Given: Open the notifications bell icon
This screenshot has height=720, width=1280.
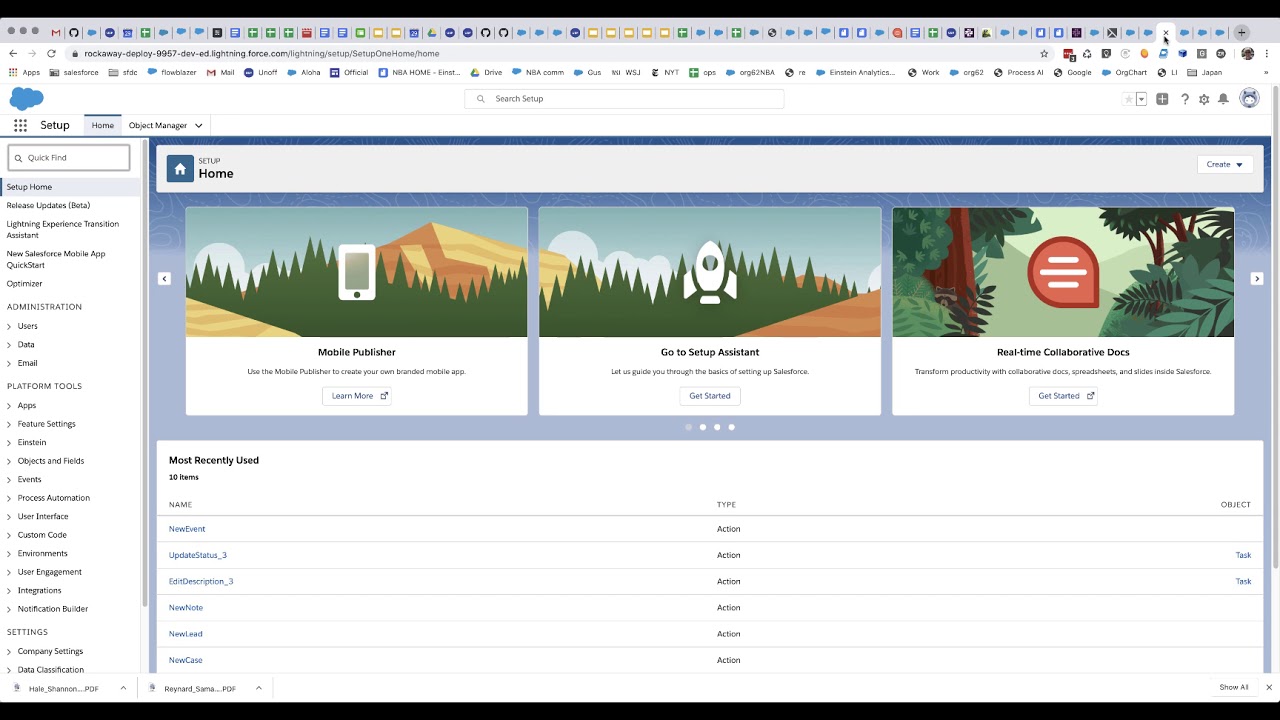Looking at the screenshot, I should [1223, 99].
